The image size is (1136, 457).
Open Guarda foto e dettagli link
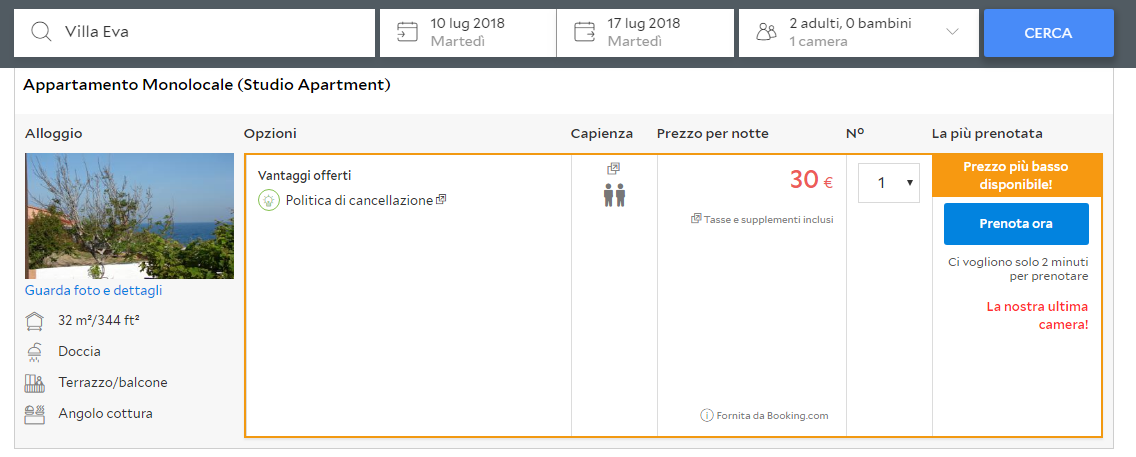coord(94,291)
